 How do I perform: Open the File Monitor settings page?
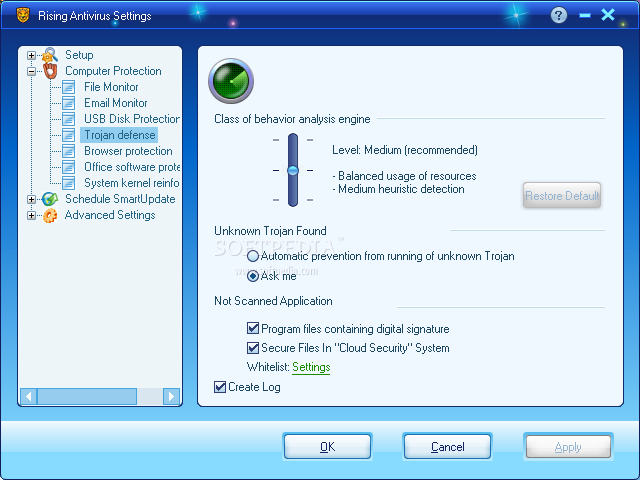point(111,87)
